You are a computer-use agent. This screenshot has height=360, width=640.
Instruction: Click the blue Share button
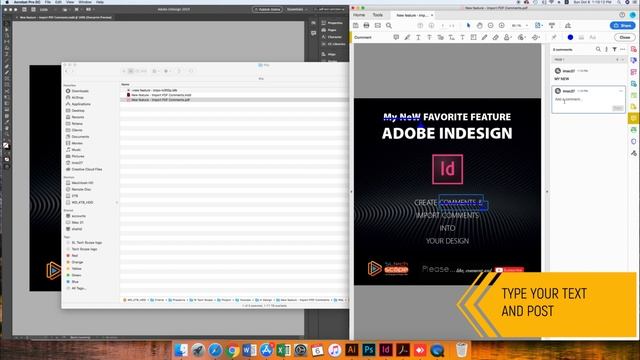(x=622, y=25)
